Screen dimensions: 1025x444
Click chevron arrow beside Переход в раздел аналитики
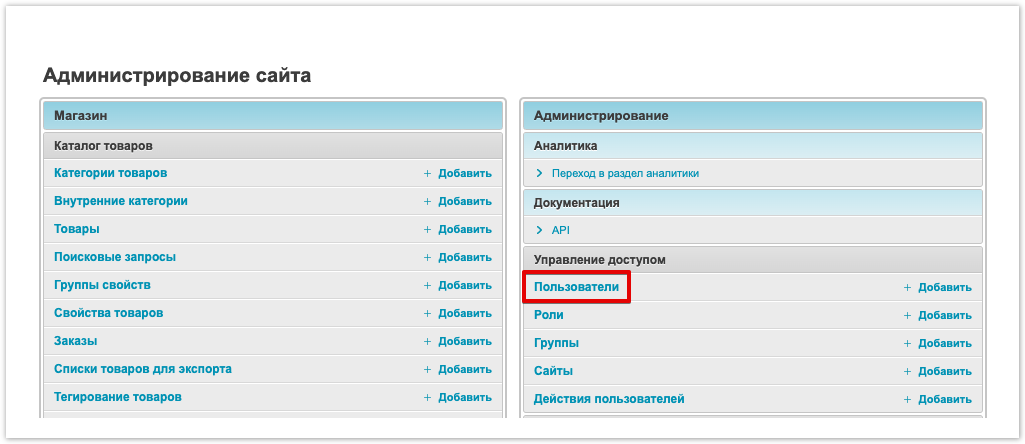[x=539, y=173]
